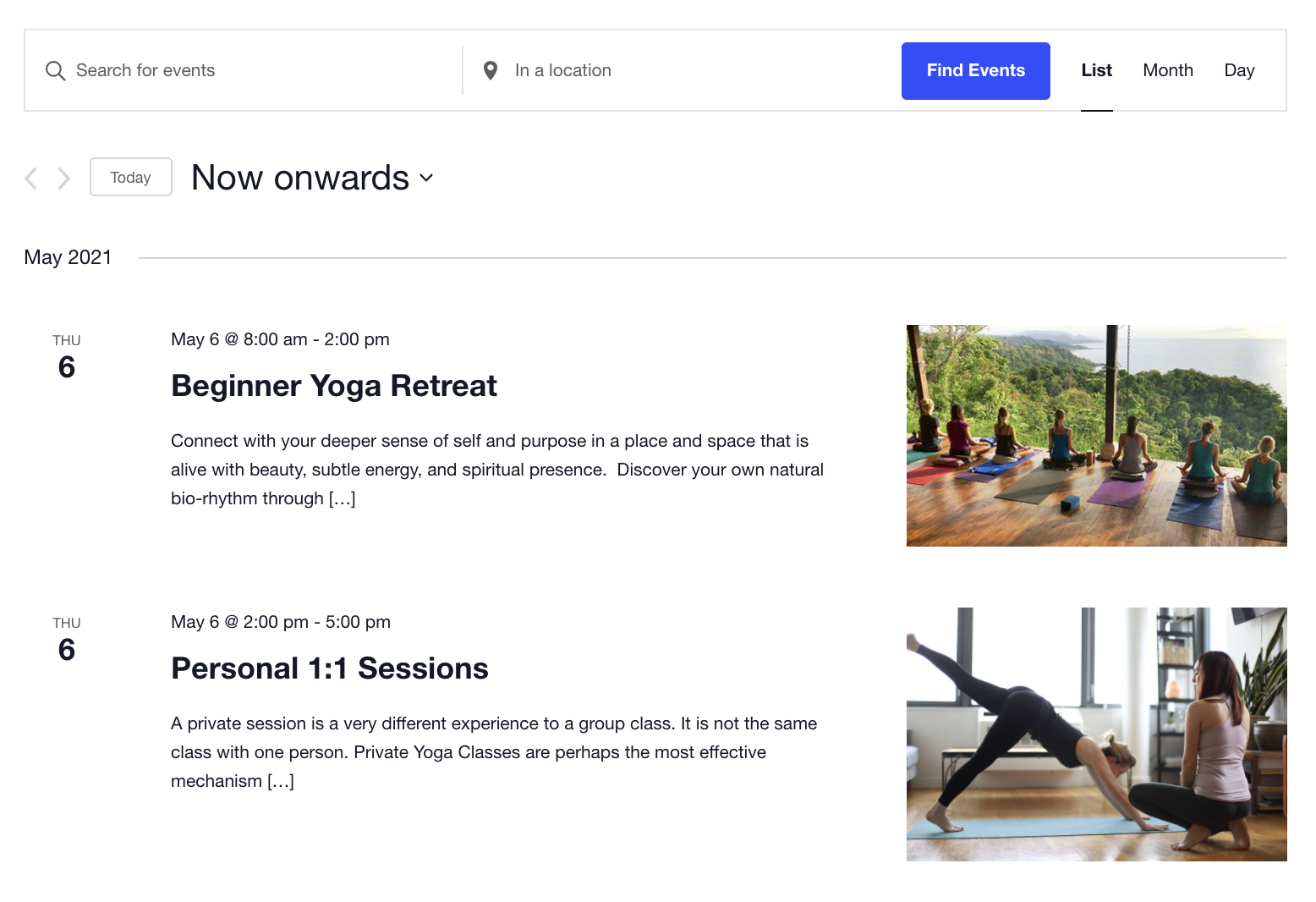Screen dimensions: 1316x902
Task: Stay on the List view tab
Action: click(x=1096, y=70)
